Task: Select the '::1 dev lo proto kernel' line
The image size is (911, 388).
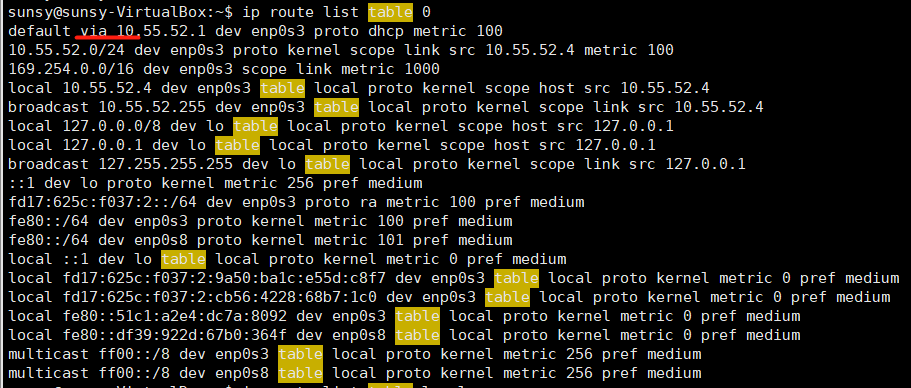Action: [x=216, y=184]
